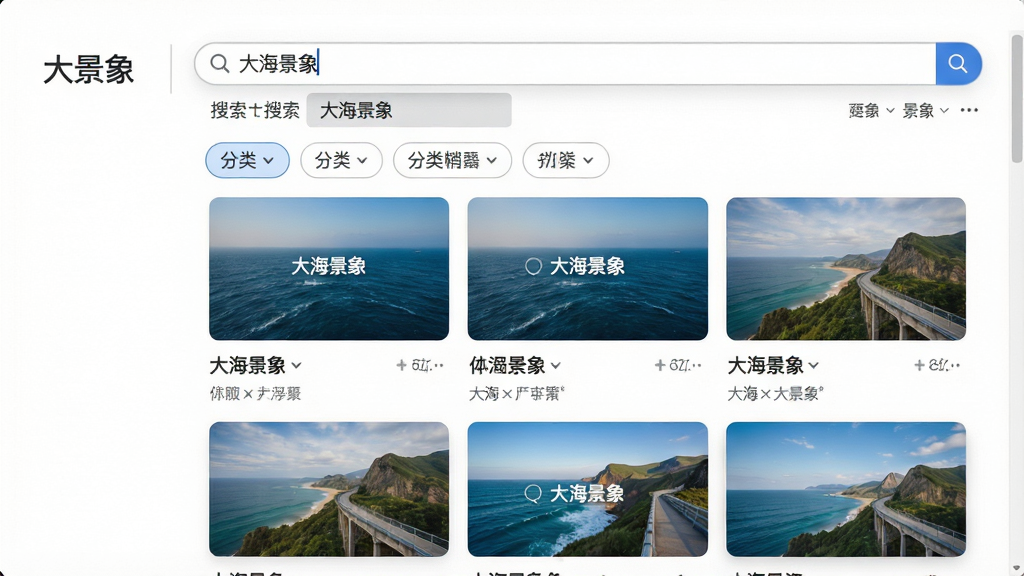
Task: Open the three-dot more options menu
Action: tap(969, 110)
